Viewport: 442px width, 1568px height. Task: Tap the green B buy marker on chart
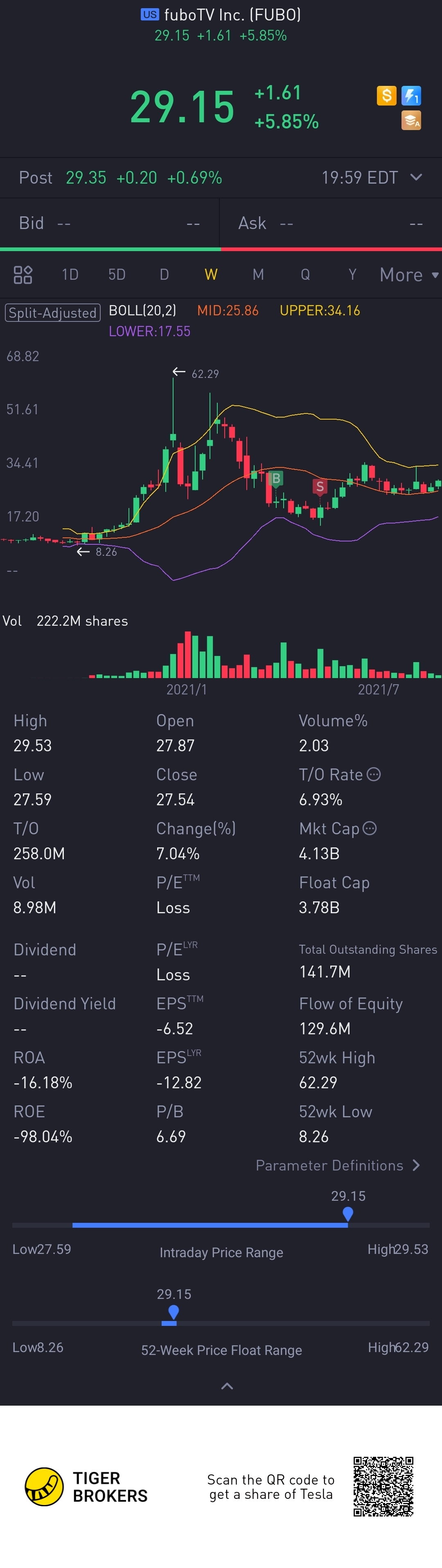click(x=276, y=478)
